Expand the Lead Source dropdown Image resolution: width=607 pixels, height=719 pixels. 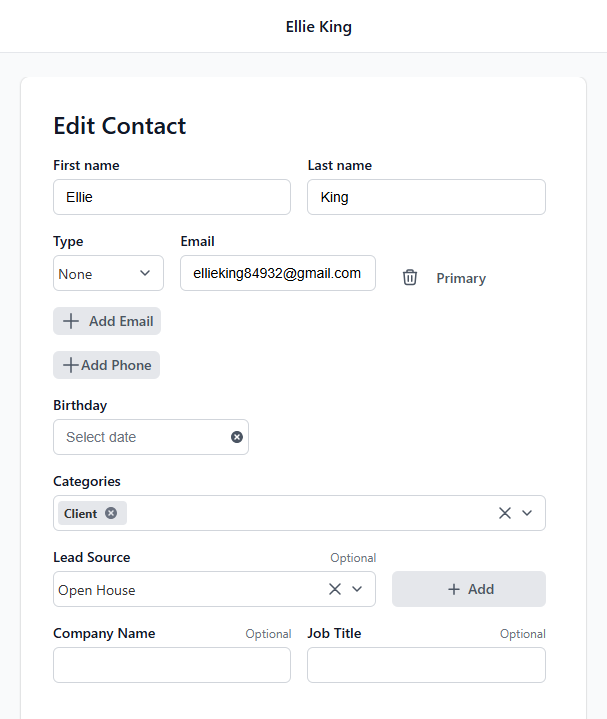tap(357, 589)
